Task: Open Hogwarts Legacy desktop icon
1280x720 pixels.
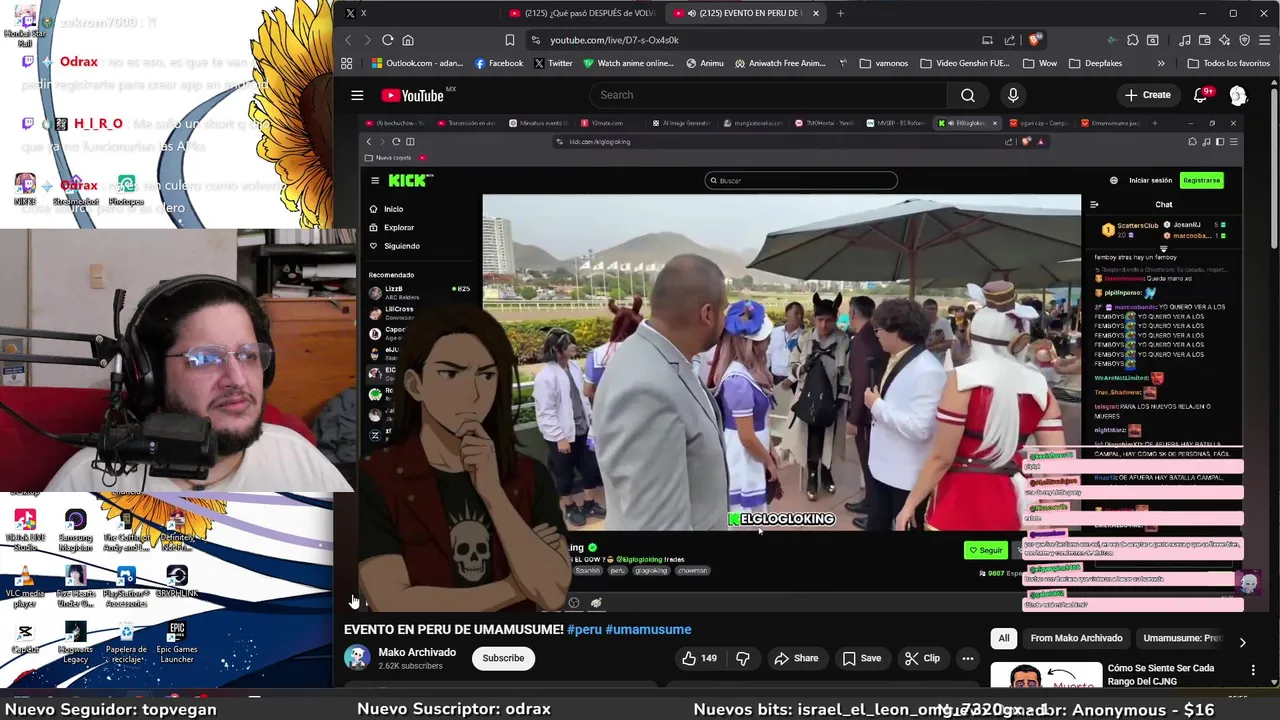Action: (x=75, y=643)
